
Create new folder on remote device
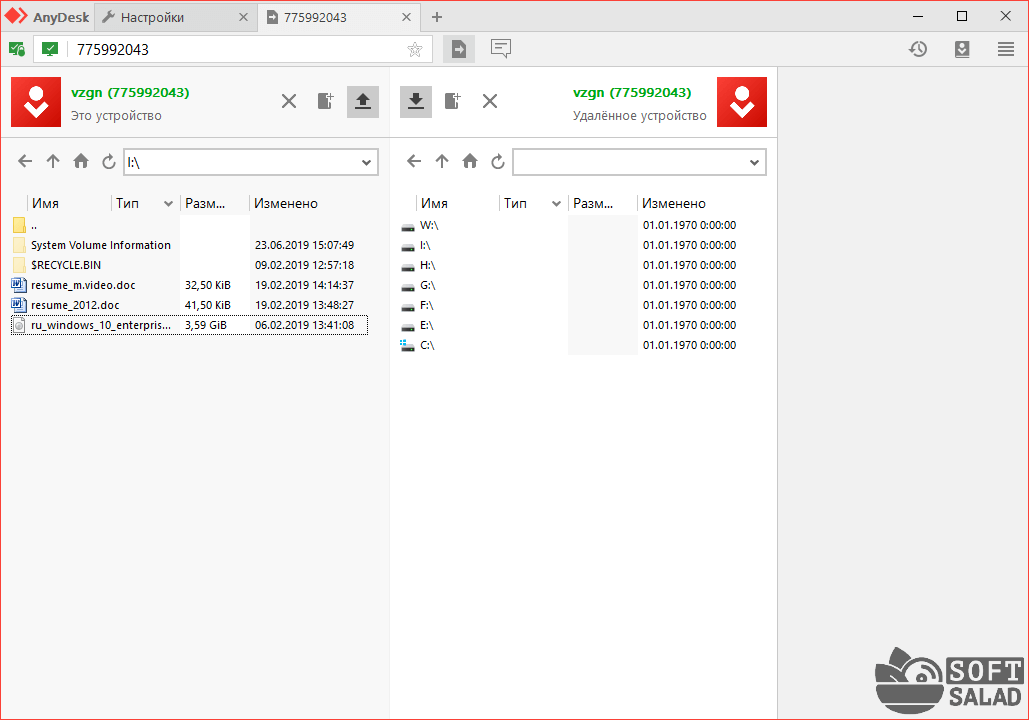coord(453,101)
